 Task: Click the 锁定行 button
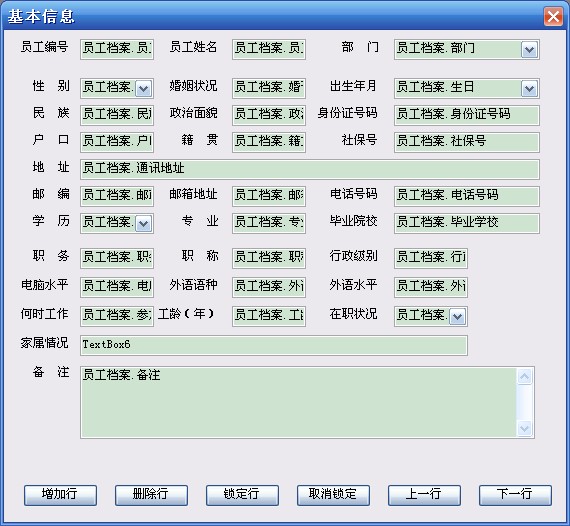[242, 495]
